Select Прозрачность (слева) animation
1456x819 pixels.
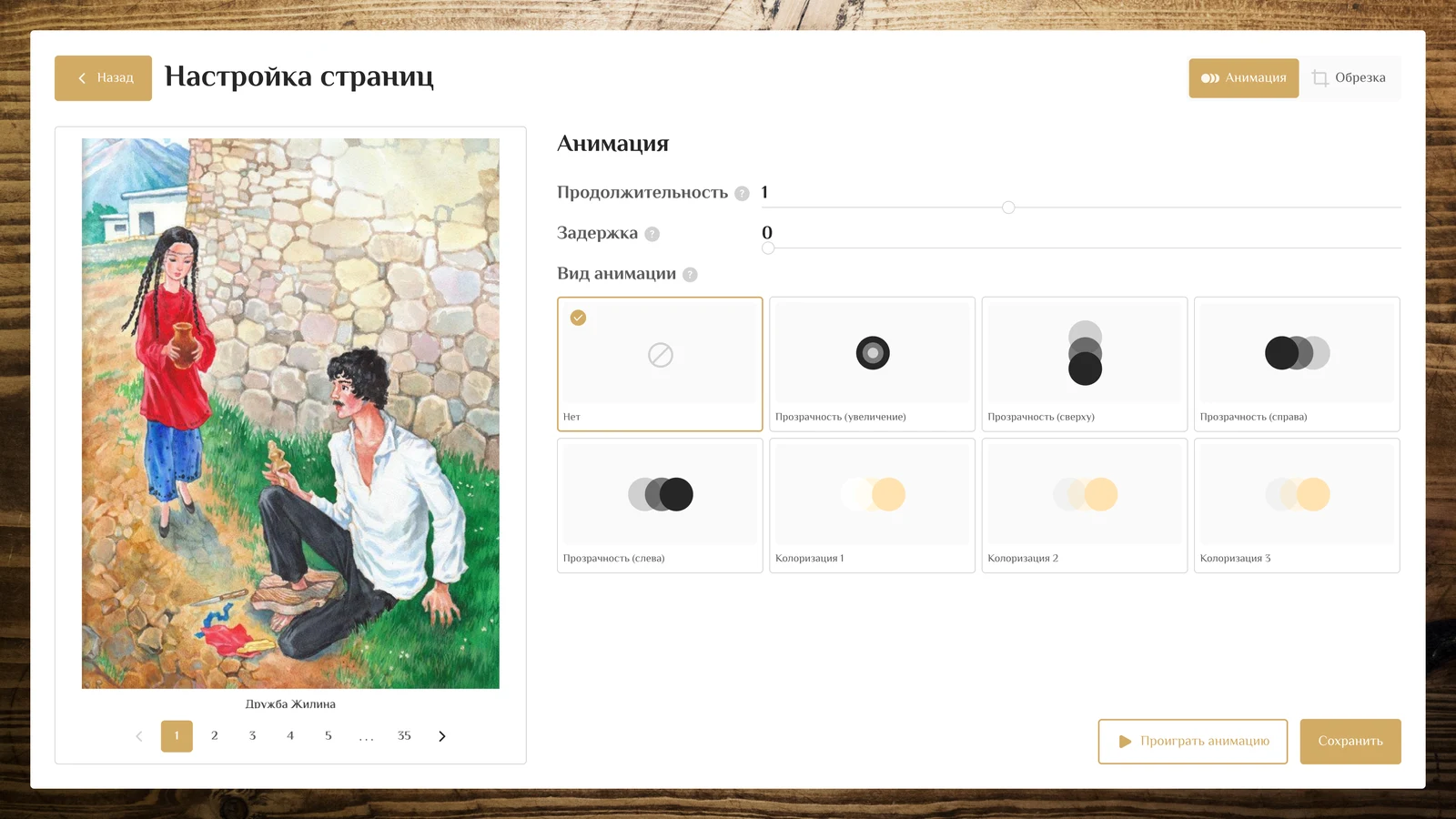(660, 506)
